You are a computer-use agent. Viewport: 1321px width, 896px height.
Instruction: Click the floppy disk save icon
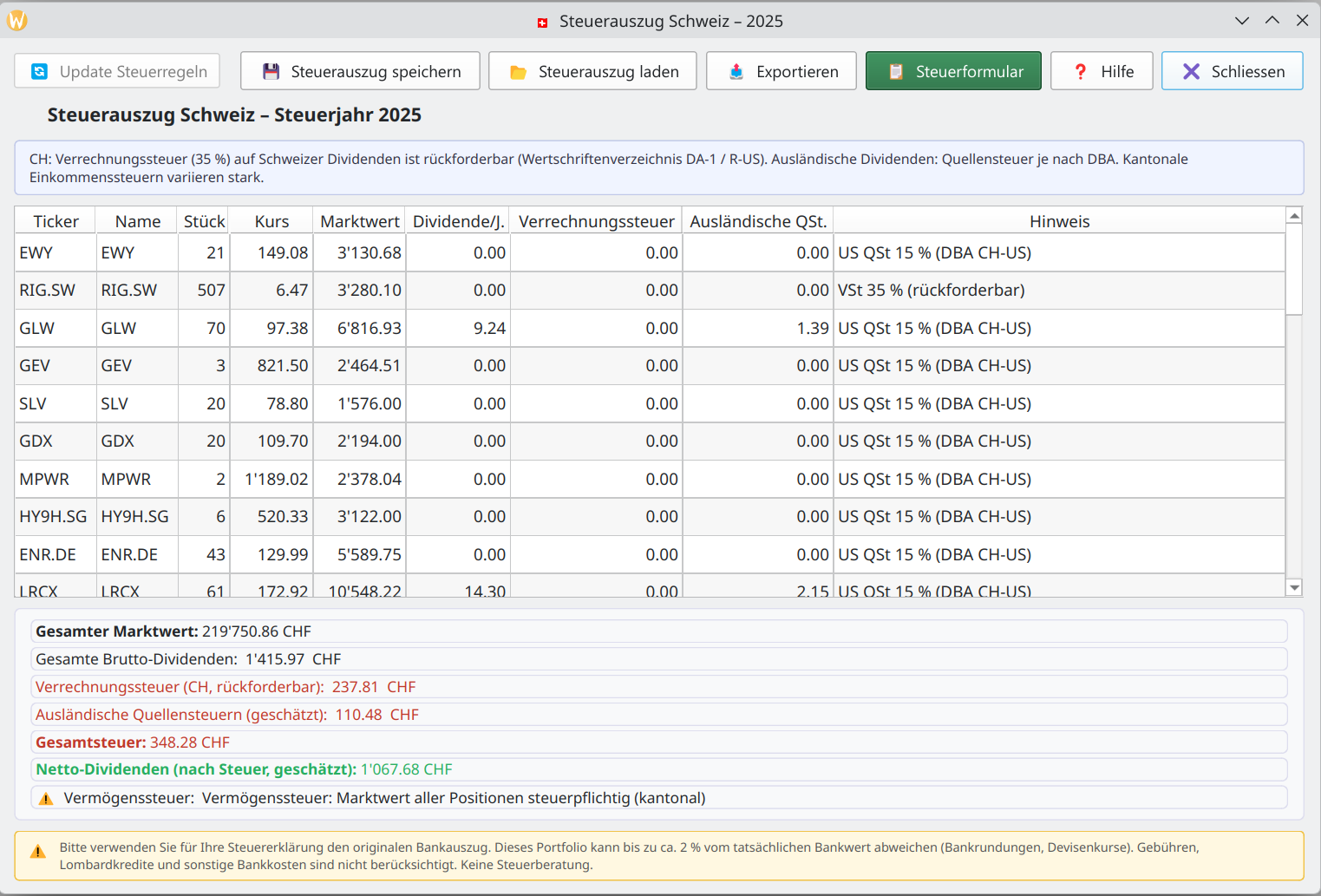pos(271,71)
